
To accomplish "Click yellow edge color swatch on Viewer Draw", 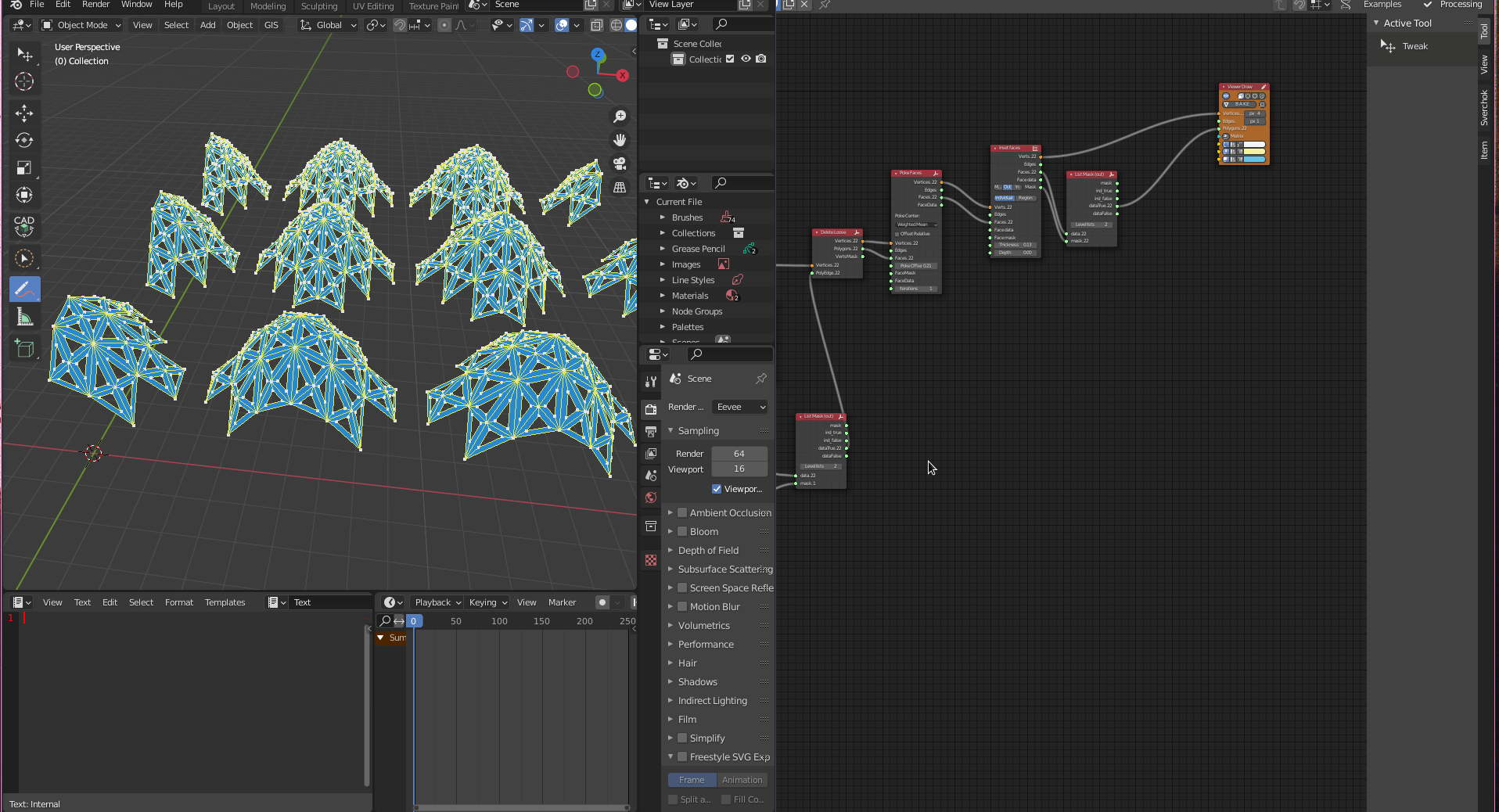I will (1254, 152).
